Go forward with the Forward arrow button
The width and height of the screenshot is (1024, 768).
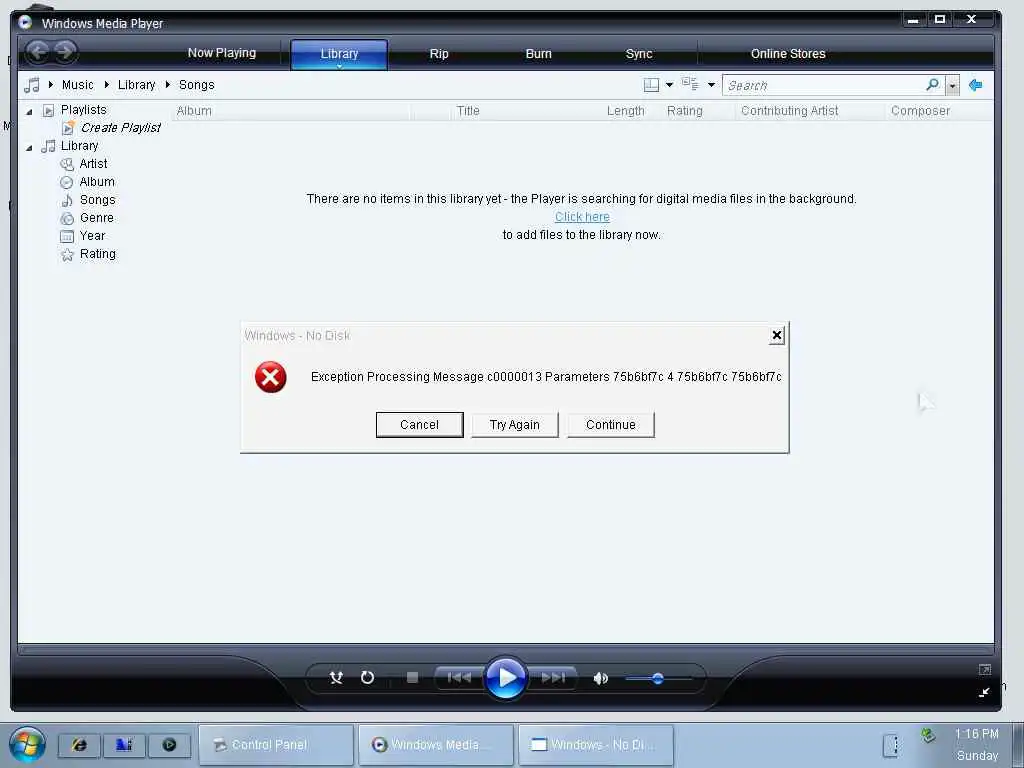click(65, 52)
